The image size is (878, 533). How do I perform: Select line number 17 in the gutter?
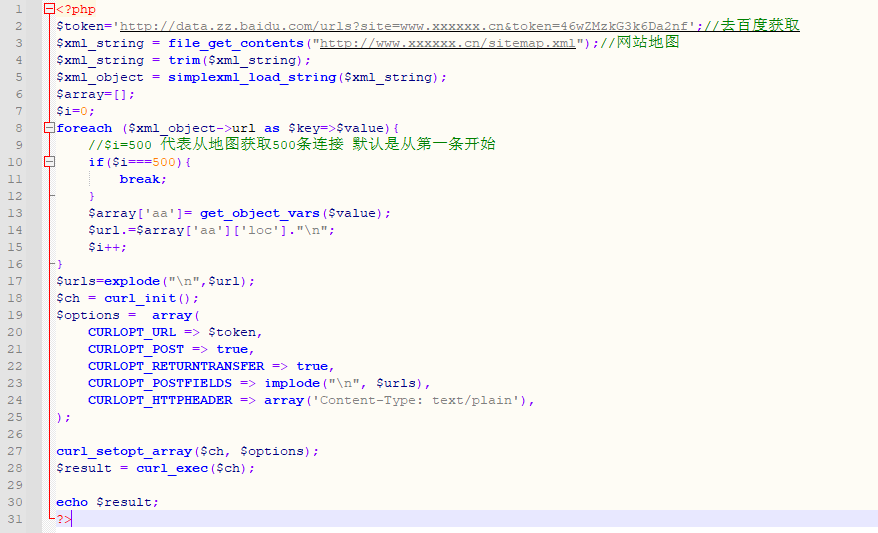[16, 281]
